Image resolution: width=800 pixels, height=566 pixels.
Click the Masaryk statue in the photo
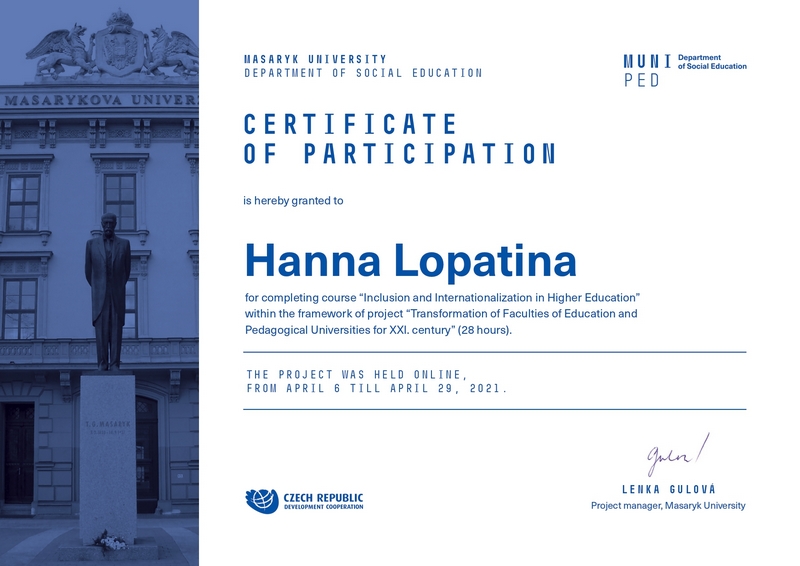click(108, 292)
